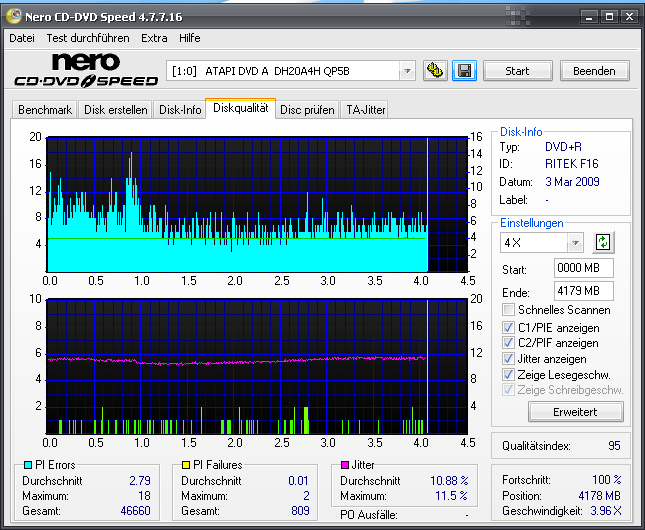
Task: Switch to the Disk-Info tab
Action: 180,110
